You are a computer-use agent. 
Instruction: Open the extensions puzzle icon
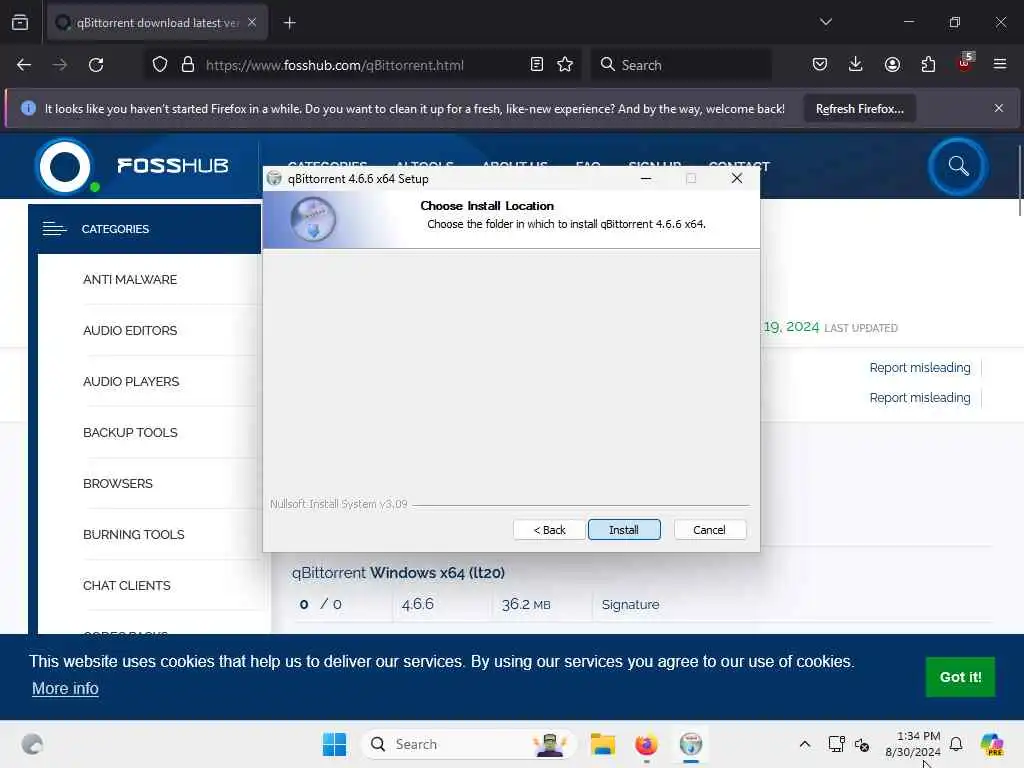[928, 65]
